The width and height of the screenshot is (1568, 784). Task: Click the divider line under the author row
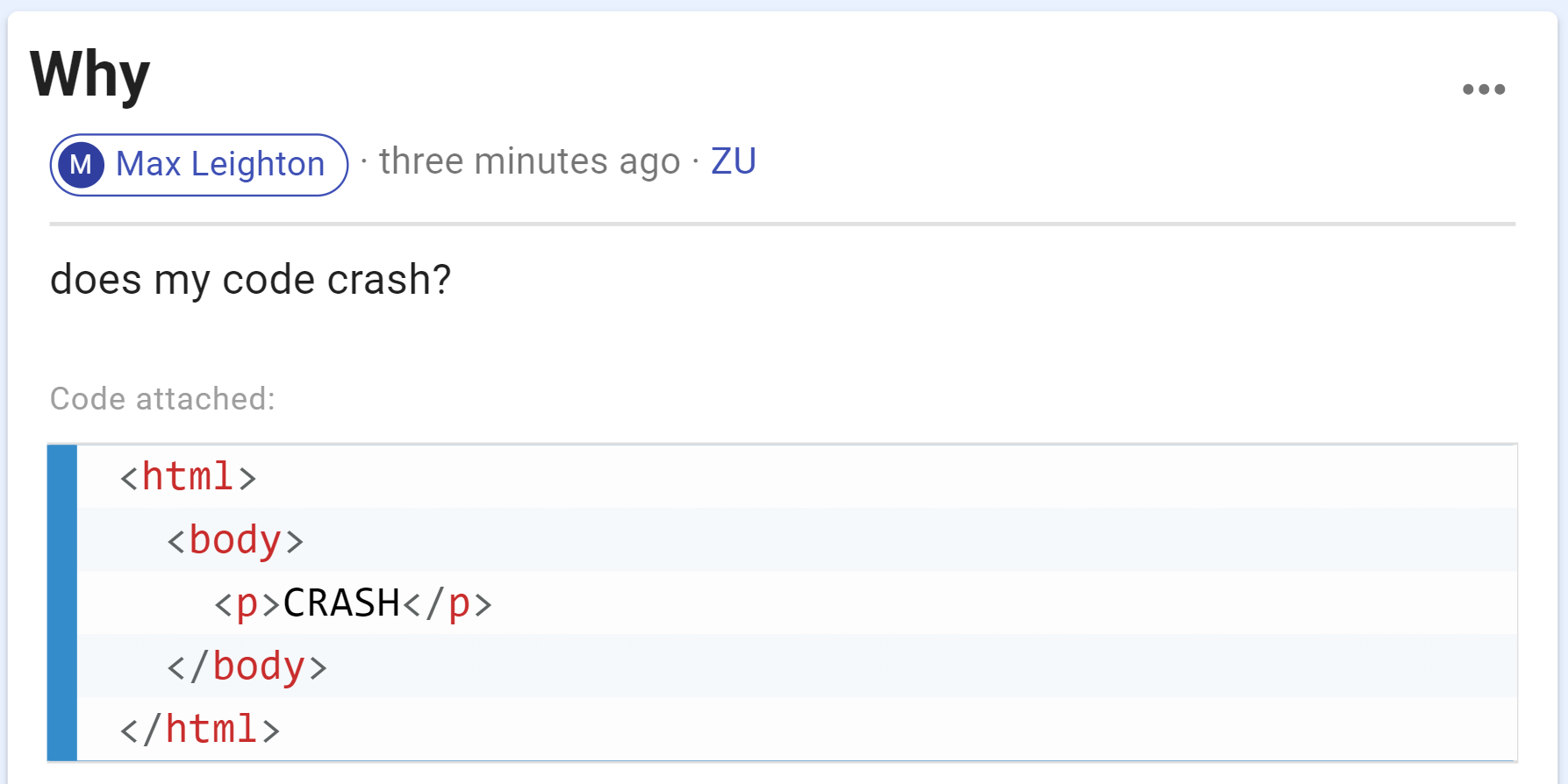[783, 224]
